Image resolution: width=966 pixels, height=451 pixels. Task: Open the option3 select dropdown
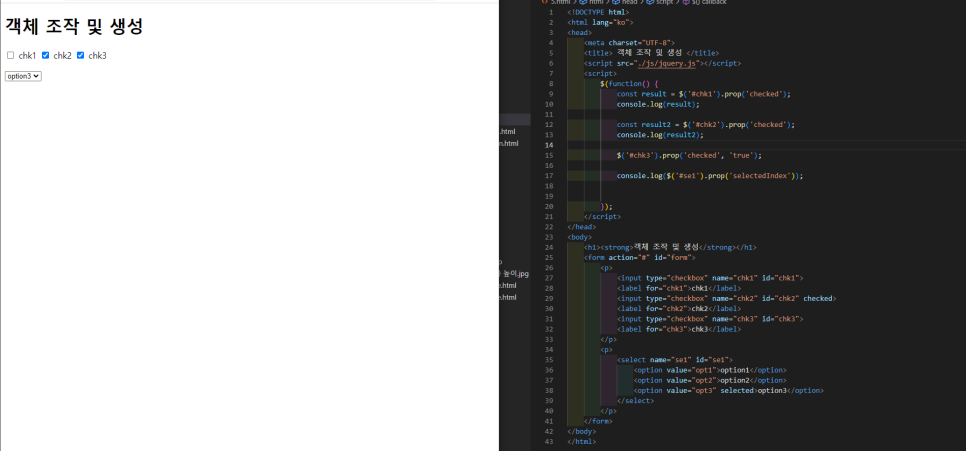coord(23,76)
